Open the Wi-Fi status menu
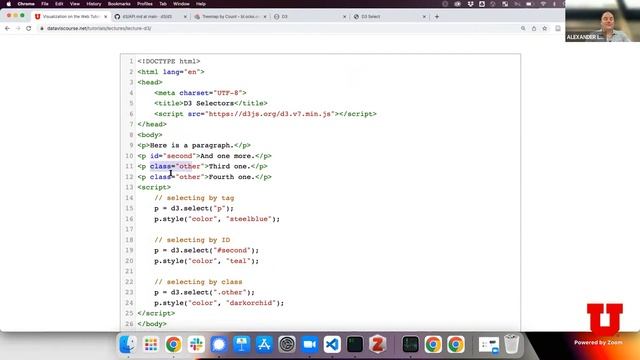 click(543, 4)
